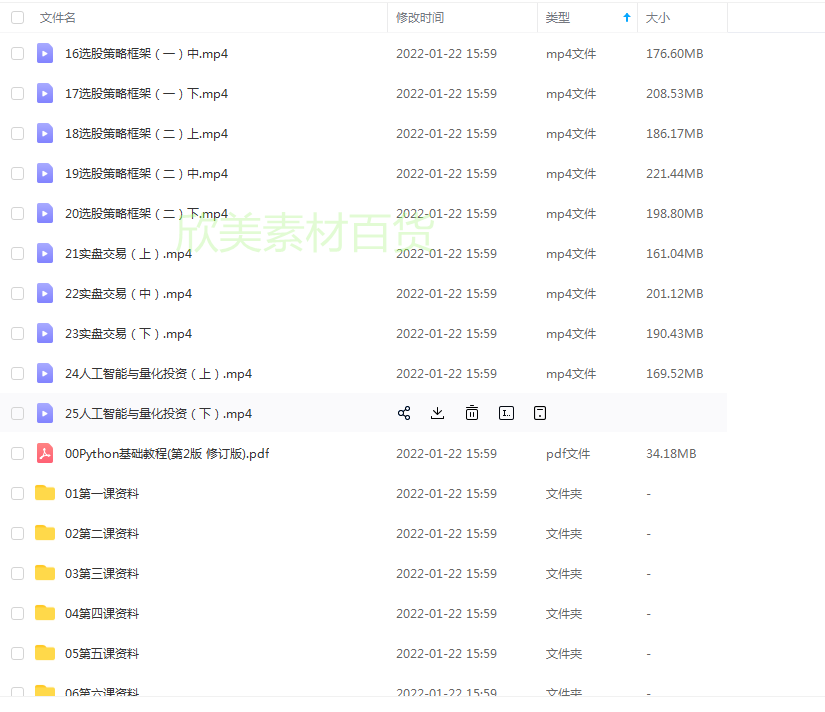Click video icon of 17选股策略框架（一）下.mp4

click(45, 93)
